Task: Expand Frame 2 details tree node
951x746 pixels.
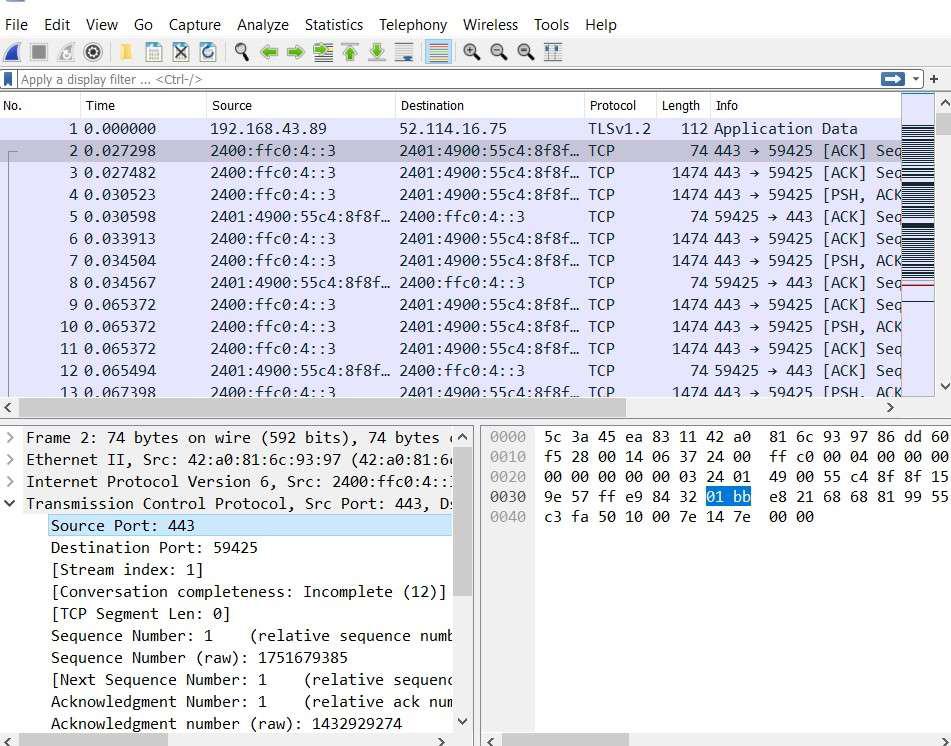Action: tap(10, 437)
